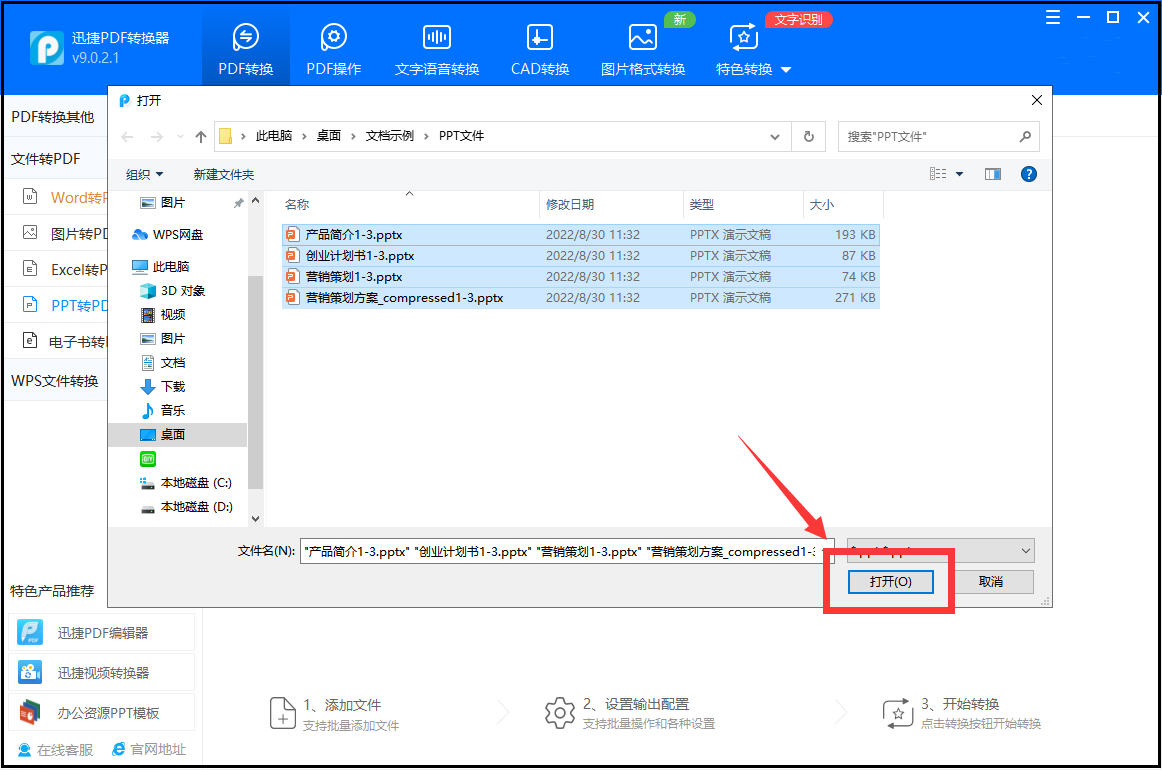Sort files by 类型 column

click(x=701, y=205)
